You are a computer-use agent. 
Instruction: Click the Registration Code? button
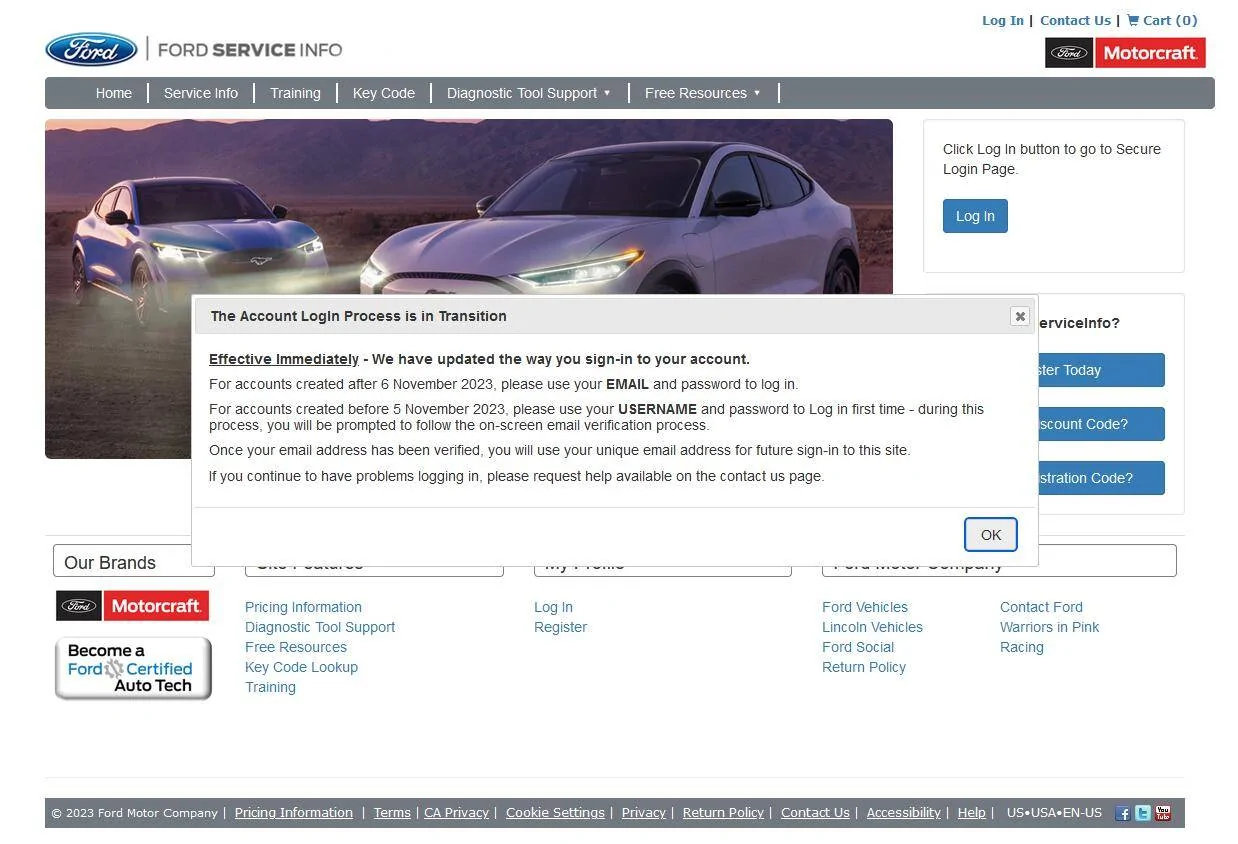(1101, 478)
